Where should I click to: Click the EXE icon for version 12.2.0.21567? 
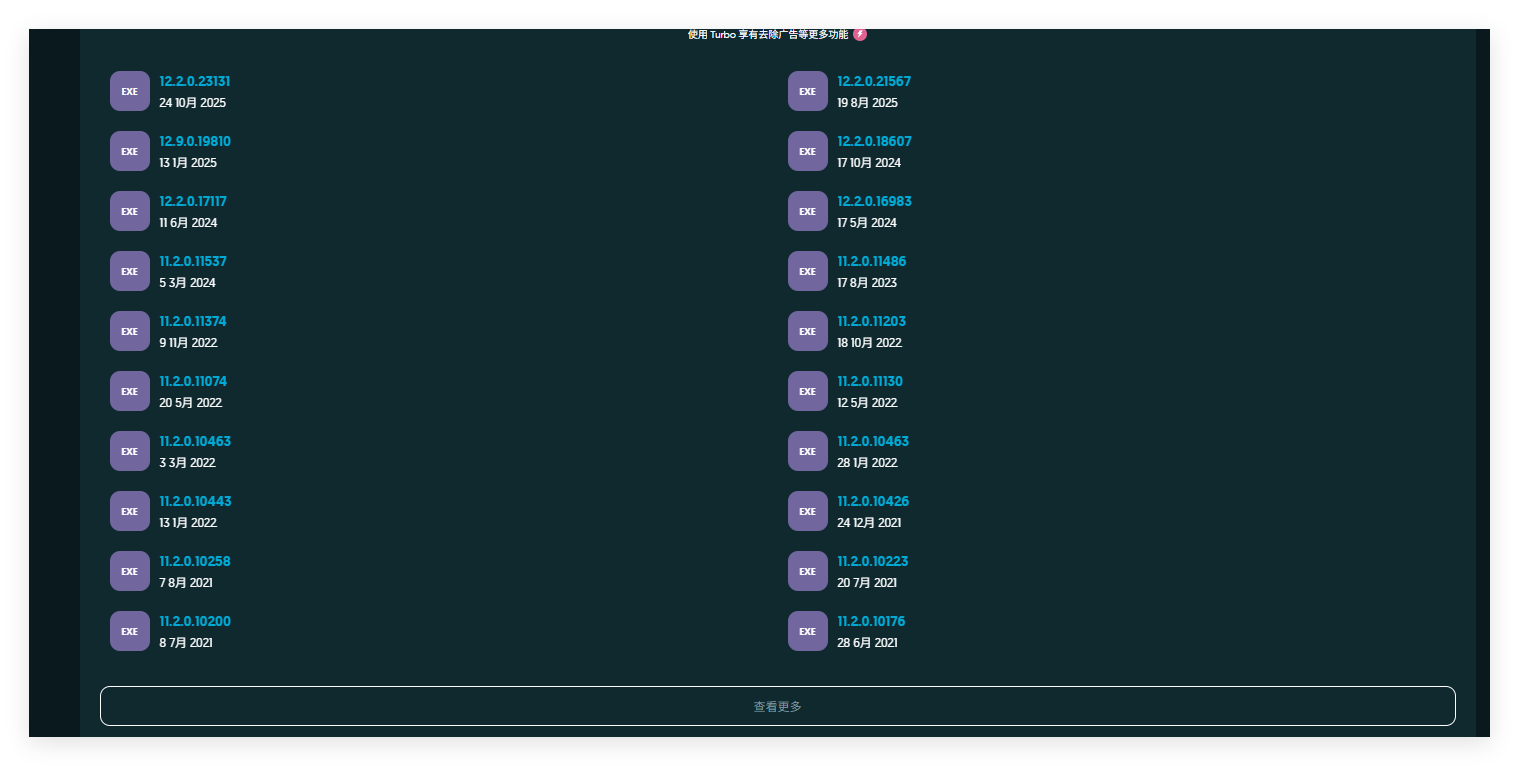tap(807, 91)
